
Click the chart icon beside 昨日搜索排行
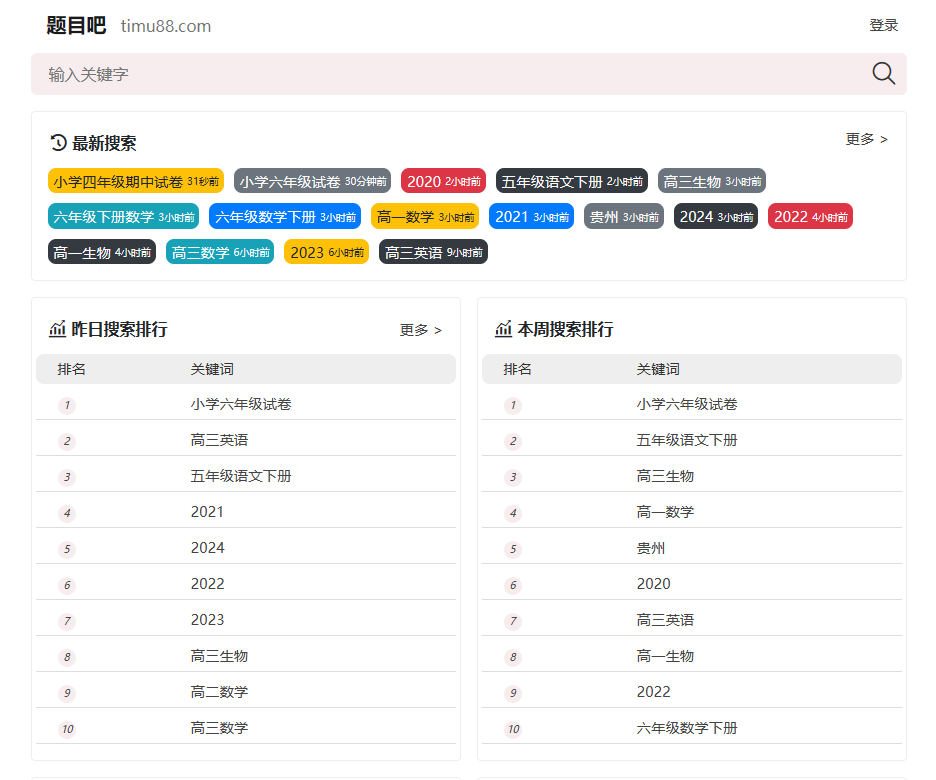[57, 329]
